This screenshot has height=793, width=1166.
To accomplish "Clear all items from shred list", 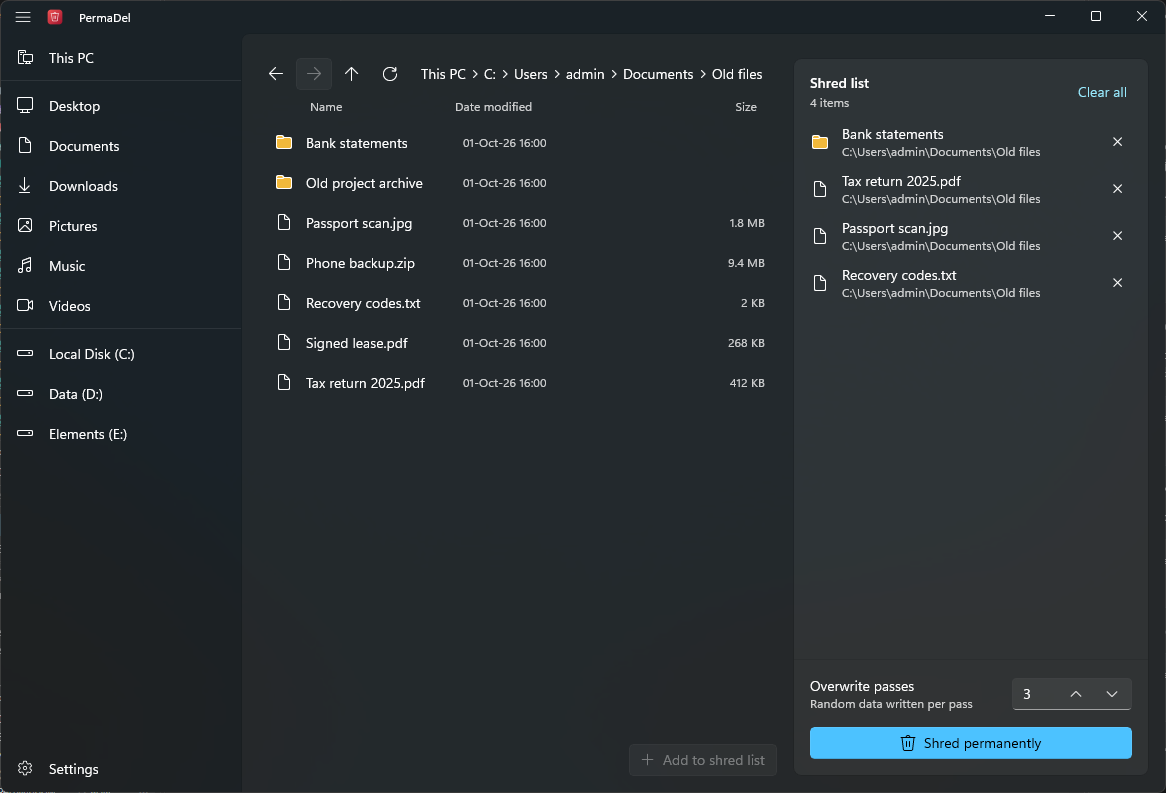I will (1101, 92).
